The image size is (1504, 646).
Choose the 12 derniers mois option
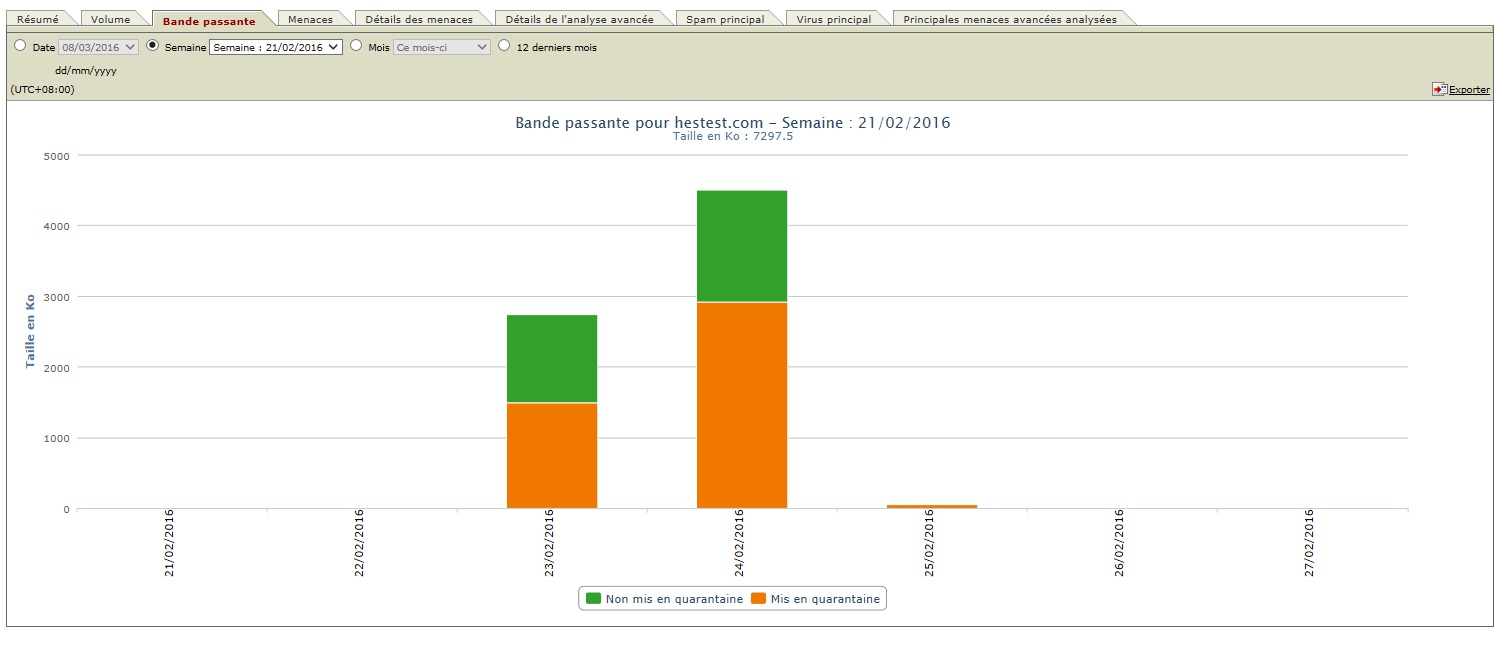click(x=504, y=46)
